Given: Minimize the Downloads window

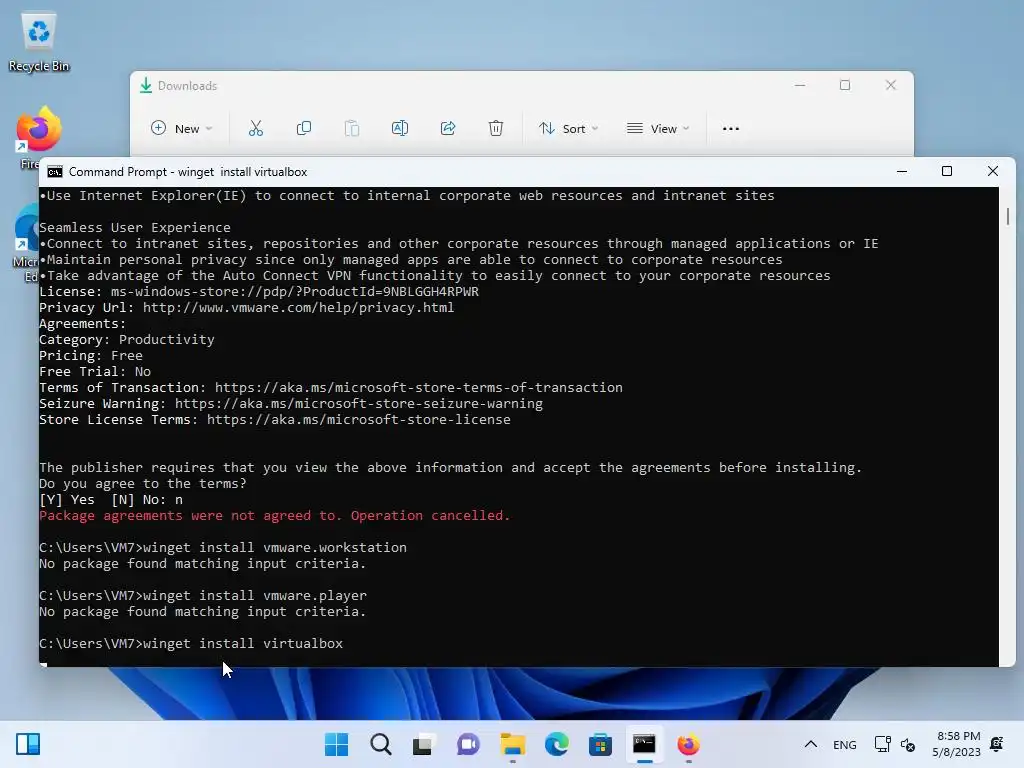Looking at the screenshot, I should point(800,85).
